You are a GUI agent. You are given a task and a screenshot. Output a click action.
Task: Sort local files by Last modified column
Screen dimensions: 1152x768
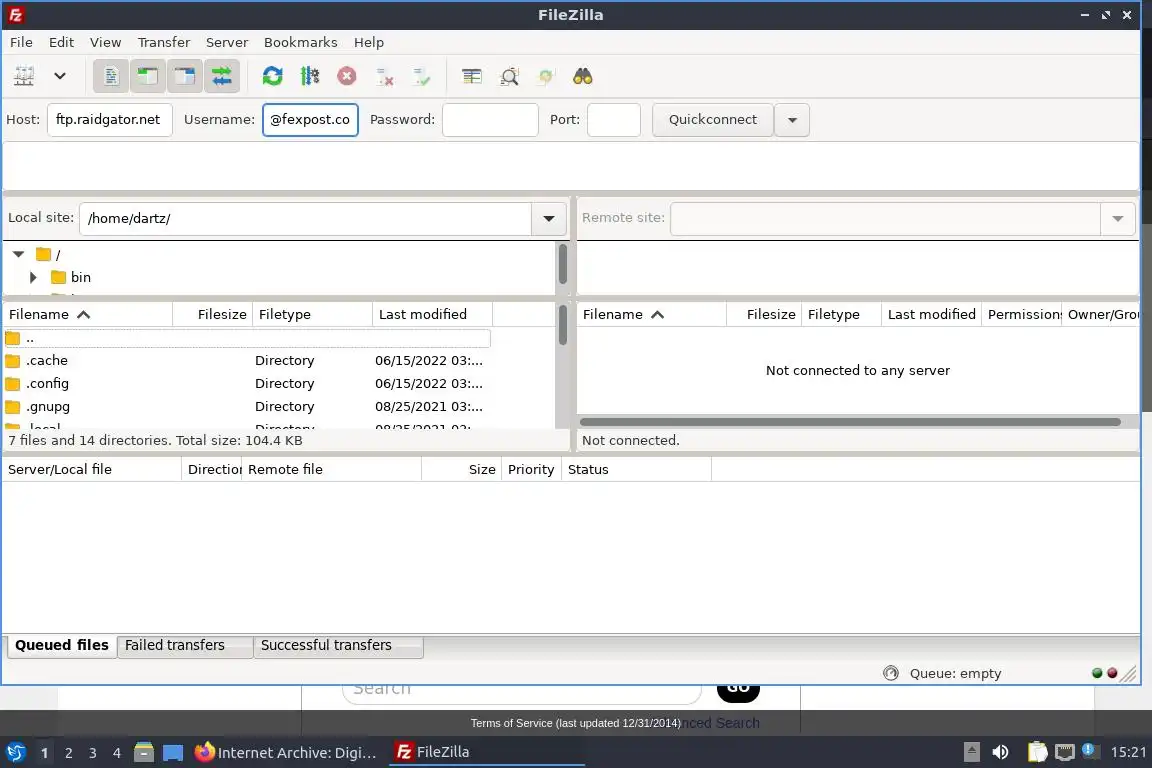[432, 315]
